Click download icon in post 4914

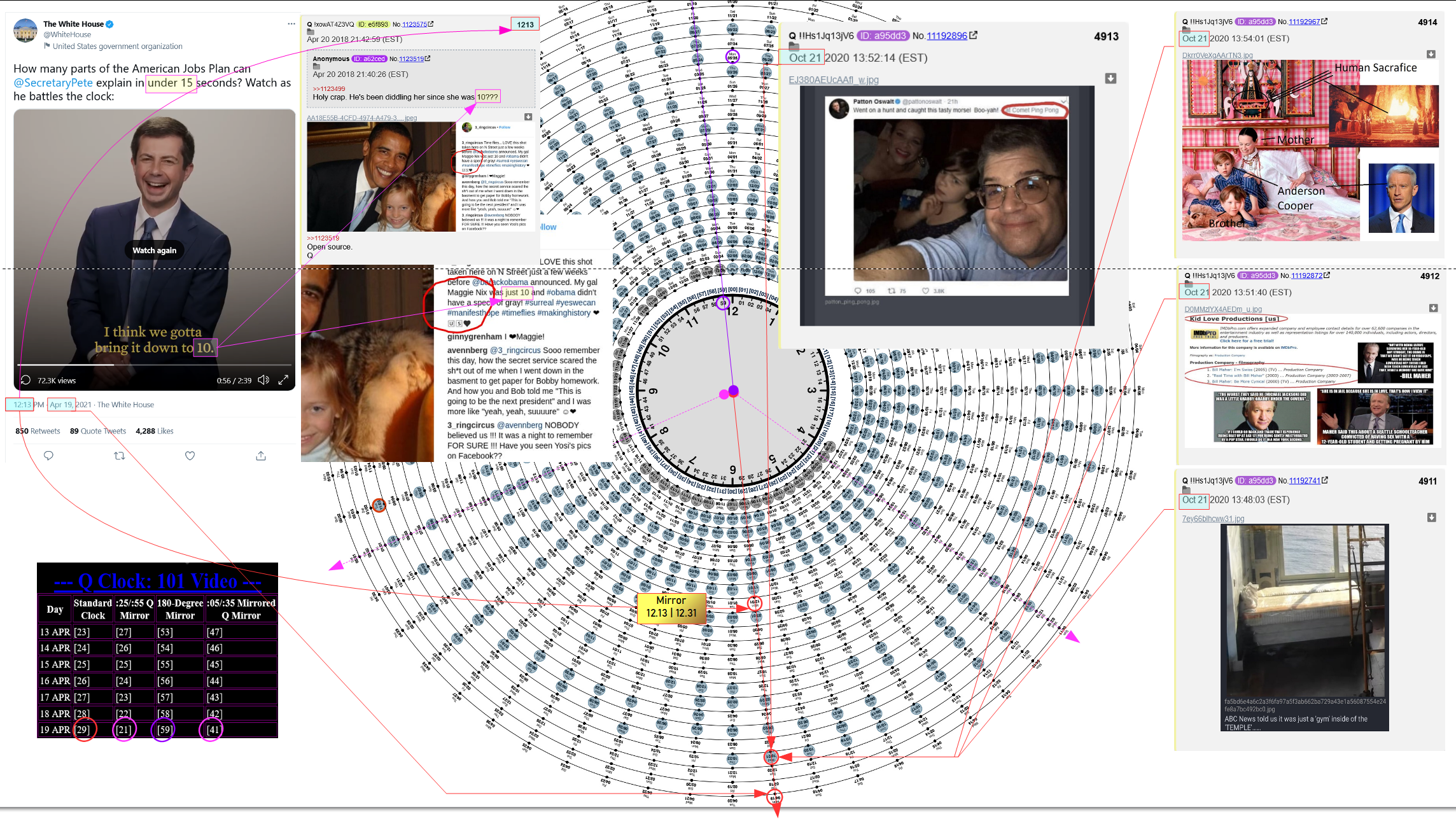[1431, 54]
